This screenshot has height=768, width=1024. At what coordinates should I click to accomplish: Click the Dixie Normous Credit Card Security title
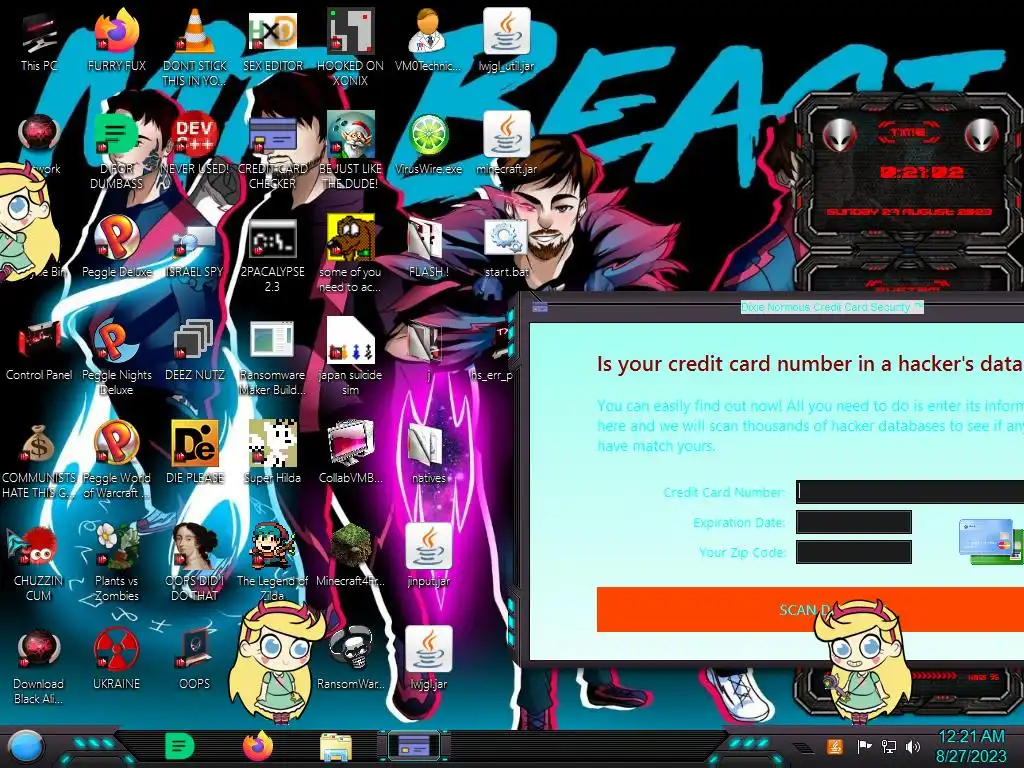831,307
